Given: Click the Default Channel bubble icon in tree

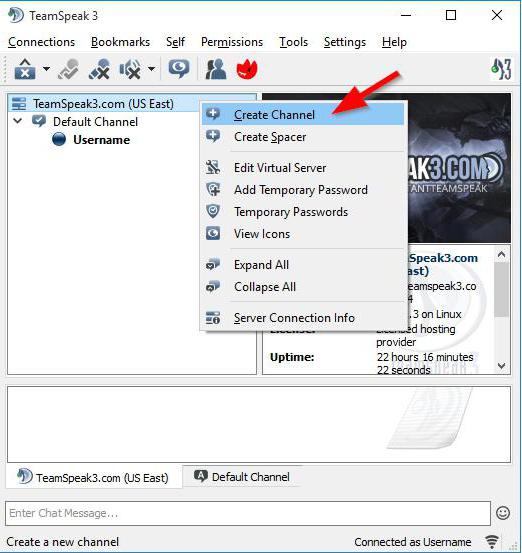Looking at the screenshot, I should click(x=39, y=121).
